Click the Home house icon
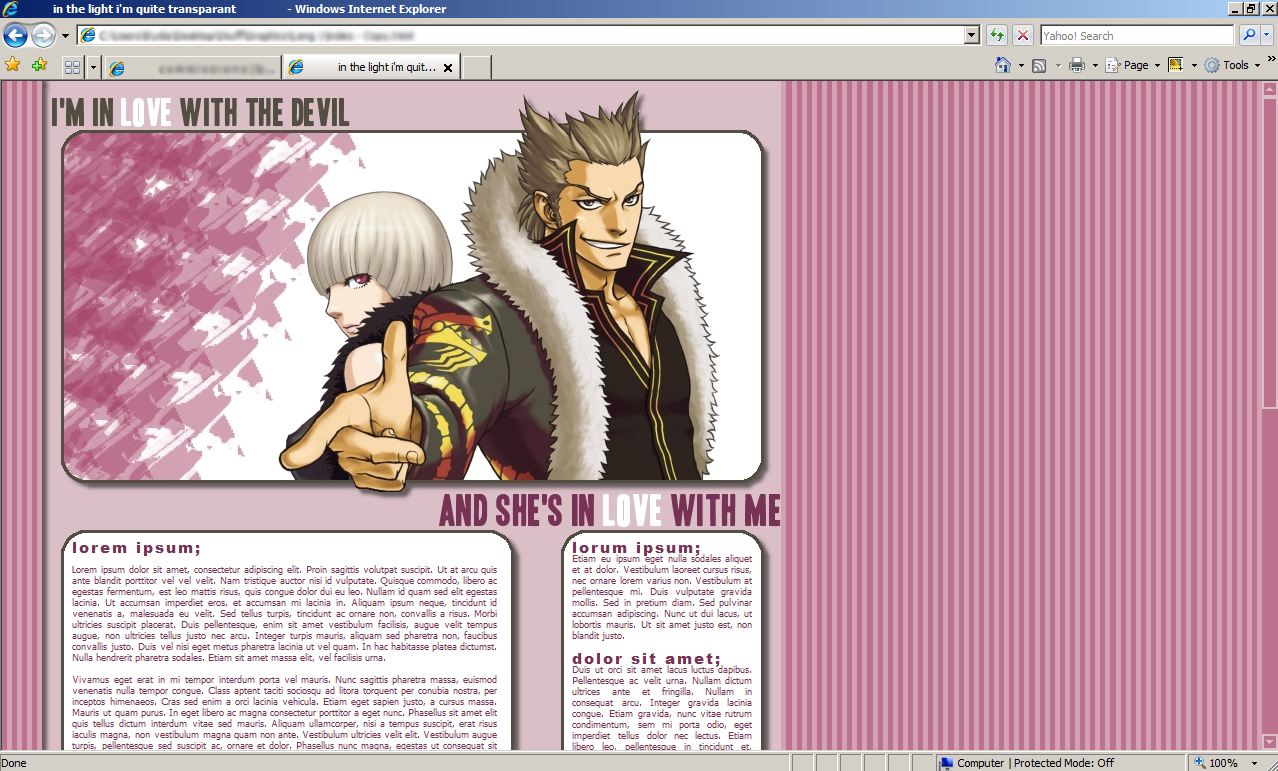 coord(1003,65)
